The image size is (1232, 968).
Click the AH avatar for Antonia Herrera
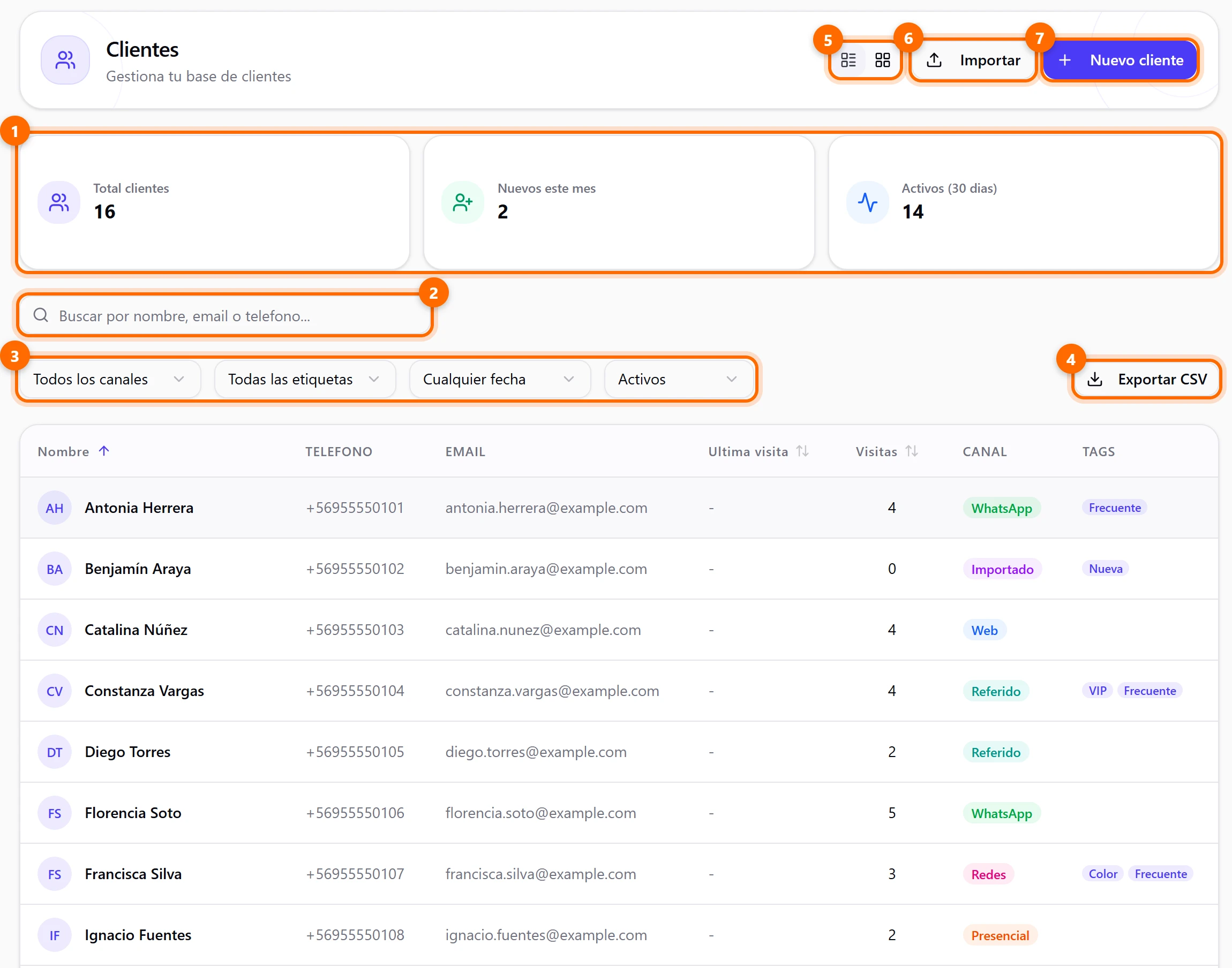point(55,508)
